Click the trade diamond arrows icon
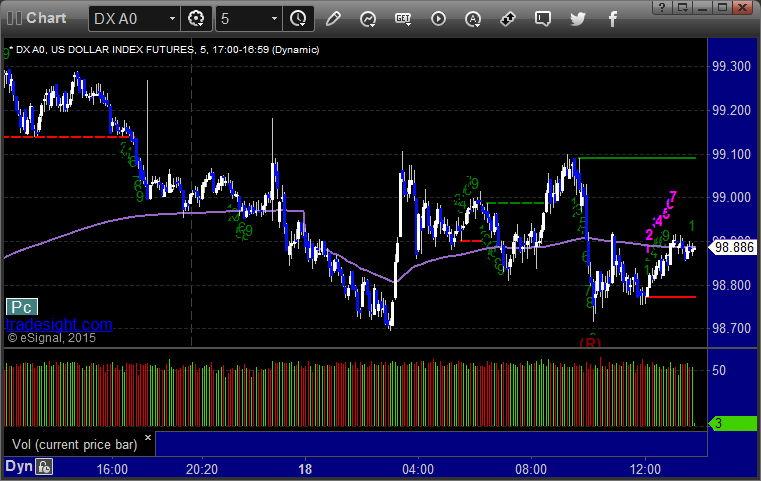Viewport: 761px width, 481px height. point(508,19)
